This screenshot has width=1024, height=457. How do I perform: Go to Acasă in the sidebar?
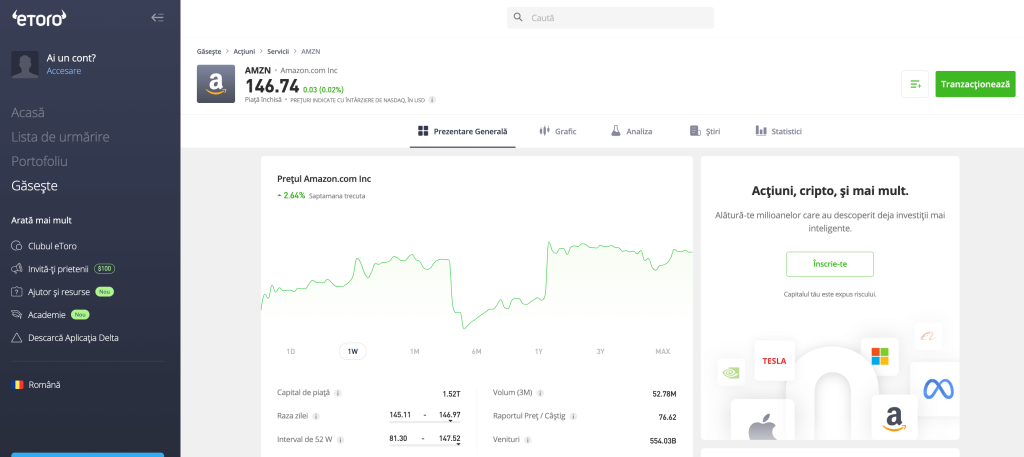[x=28, y=112]
